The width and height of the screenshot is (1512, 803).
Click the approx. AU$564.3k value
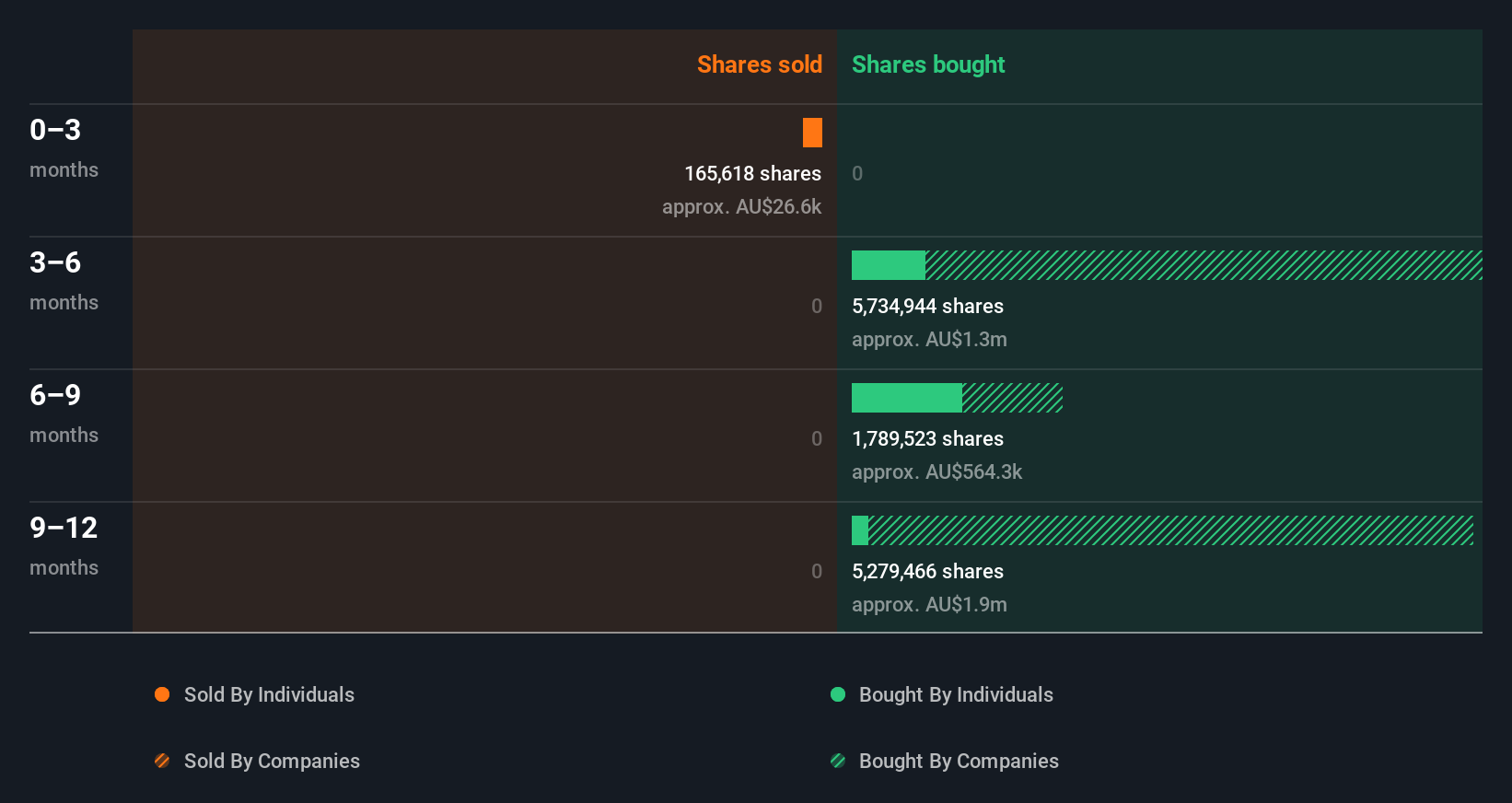pyautogui.click(x=936, y=471)
